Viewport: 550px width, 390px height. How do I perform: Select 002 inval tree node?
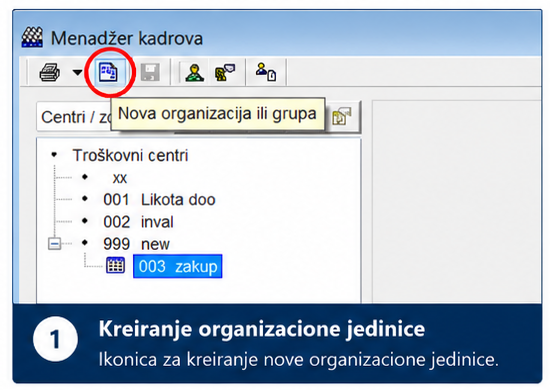coord(138,222)
